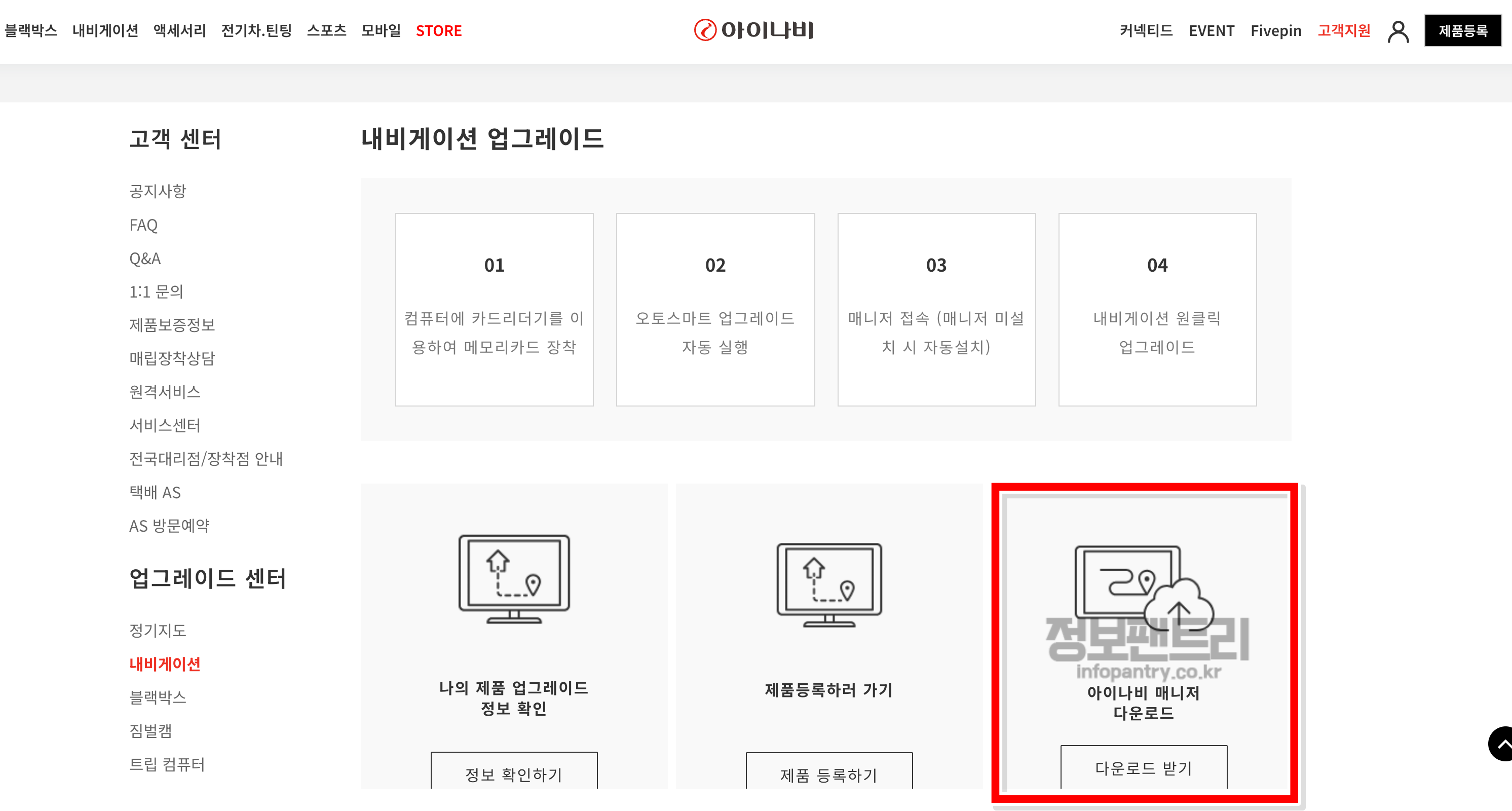Click step card 02 오토스마트 업그레이드 자동 실행
The width and height of the screenshot is (1512, 811).
tap(715, 309)
